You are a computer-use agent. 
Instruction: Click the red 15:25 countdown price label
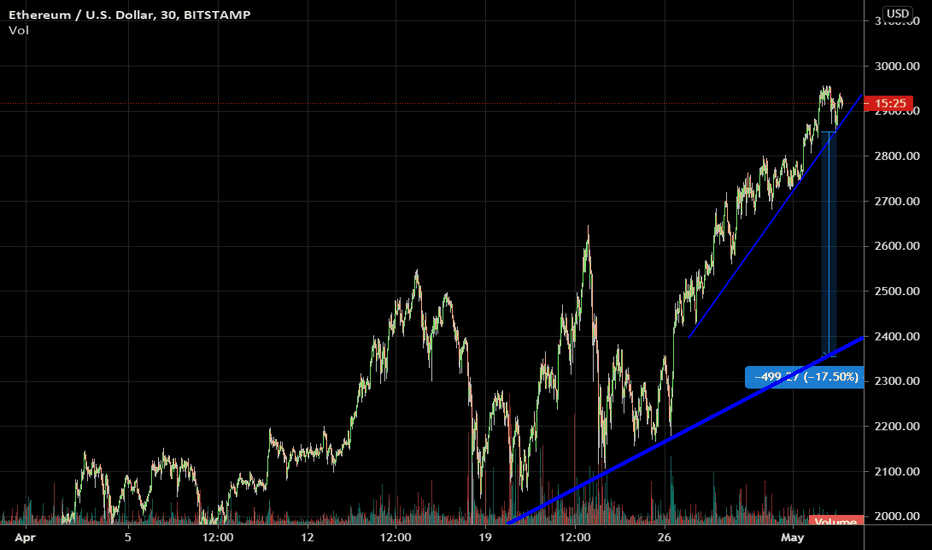point(889,103)
